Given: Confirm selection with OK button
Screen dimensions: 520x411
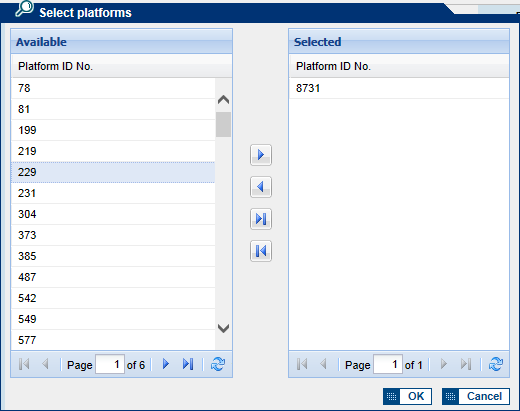Looking at the screenshot, I should coord(407,396).
